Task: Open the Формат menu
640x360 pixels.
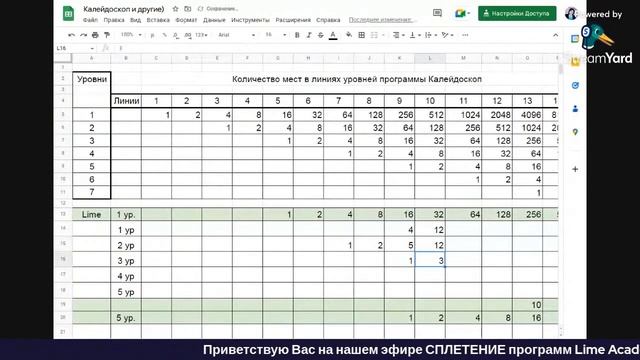Action: point(186,20)
